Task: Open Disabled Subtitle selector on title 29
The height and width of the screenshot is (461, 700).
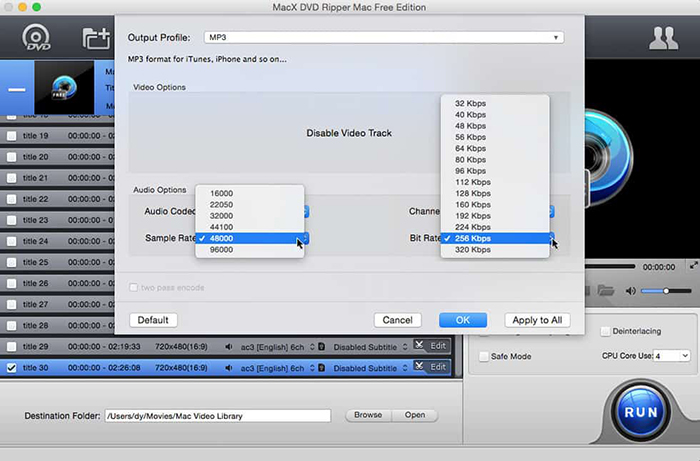Action: click(x=371, y=347)
